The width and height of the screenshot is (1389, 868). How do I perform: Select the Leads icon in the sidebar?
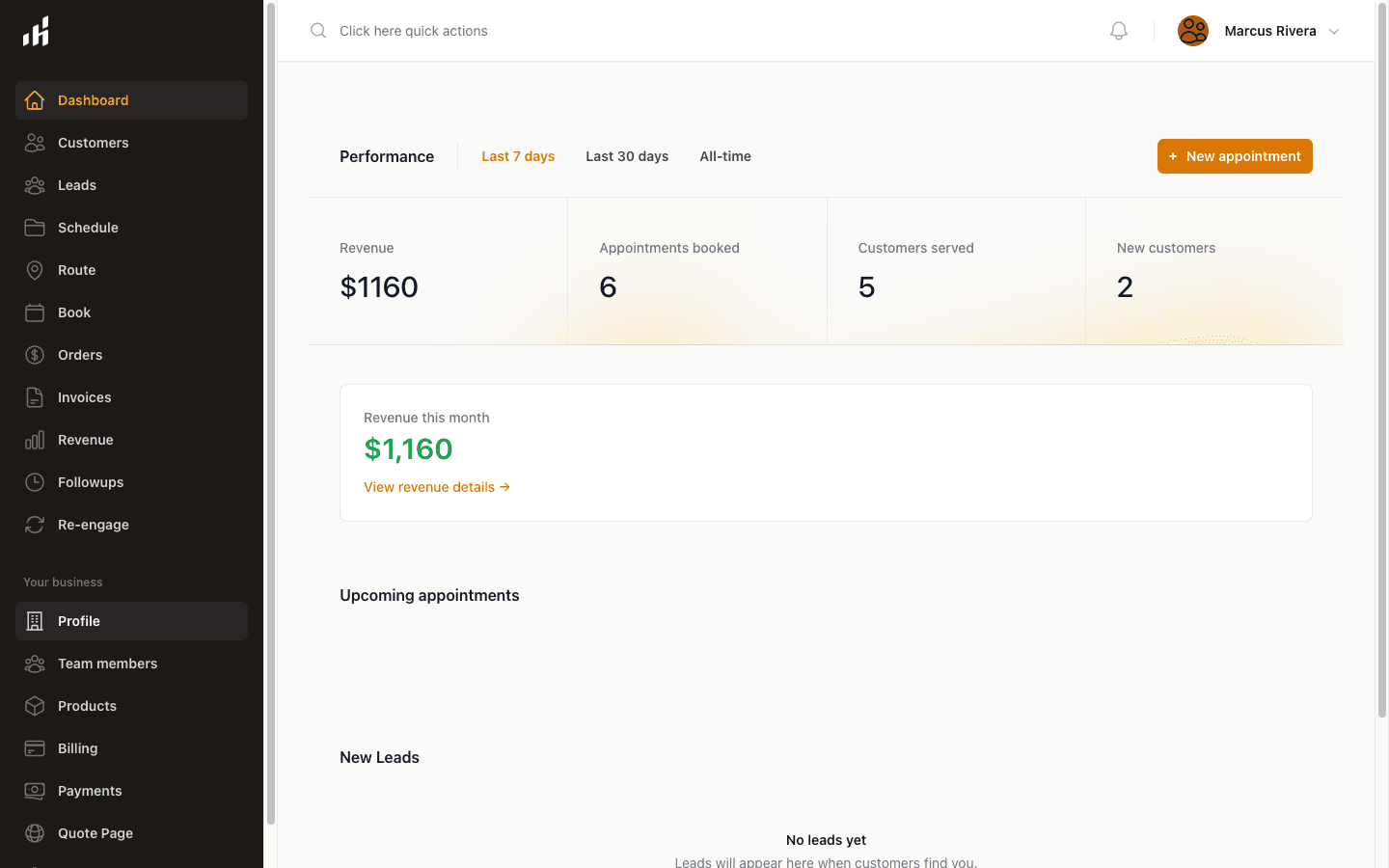pos(35,185)
